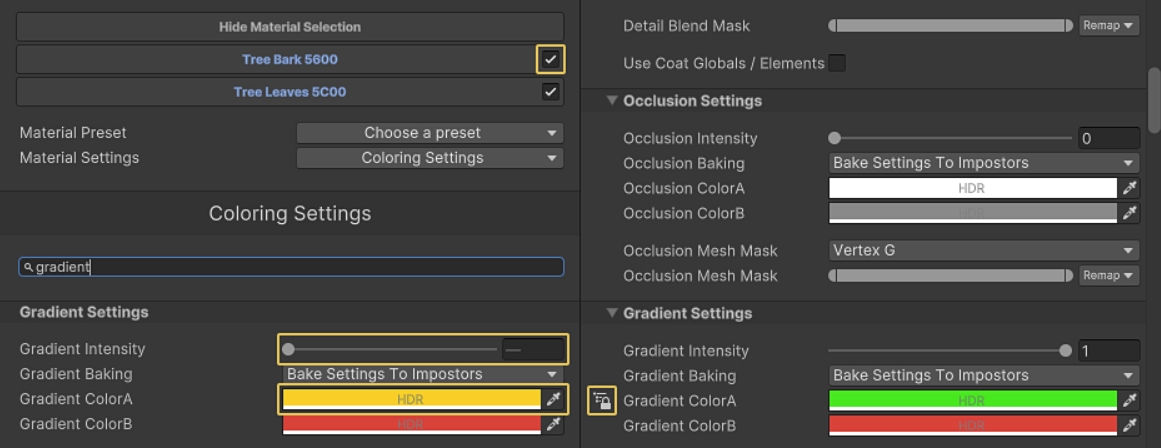
Task: Click the vertical scrollbar of the inspector
Action: [1154, 101]
